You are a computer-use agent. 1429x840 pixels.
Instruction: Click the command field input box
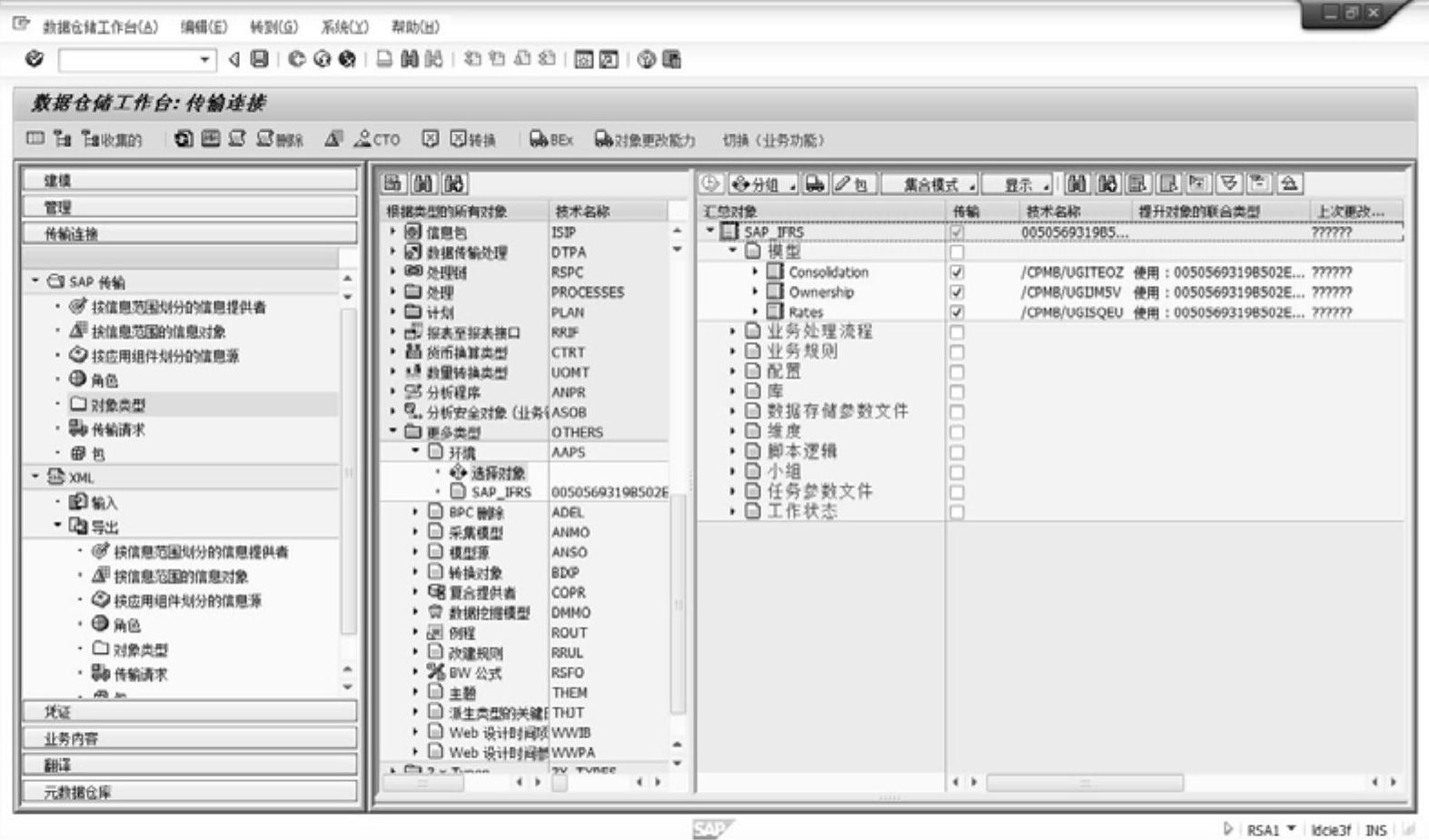point(136,60)
